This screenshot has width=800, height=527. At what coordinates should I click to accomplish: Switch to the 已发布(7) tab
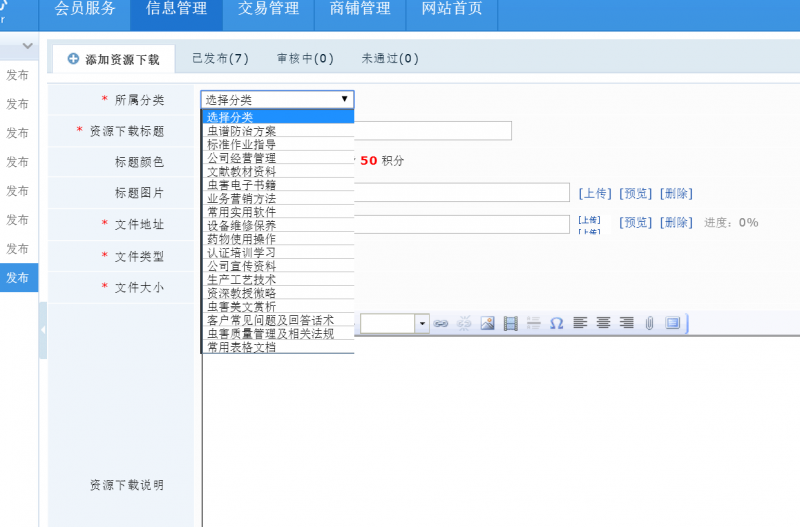click(x=220, y=58)
